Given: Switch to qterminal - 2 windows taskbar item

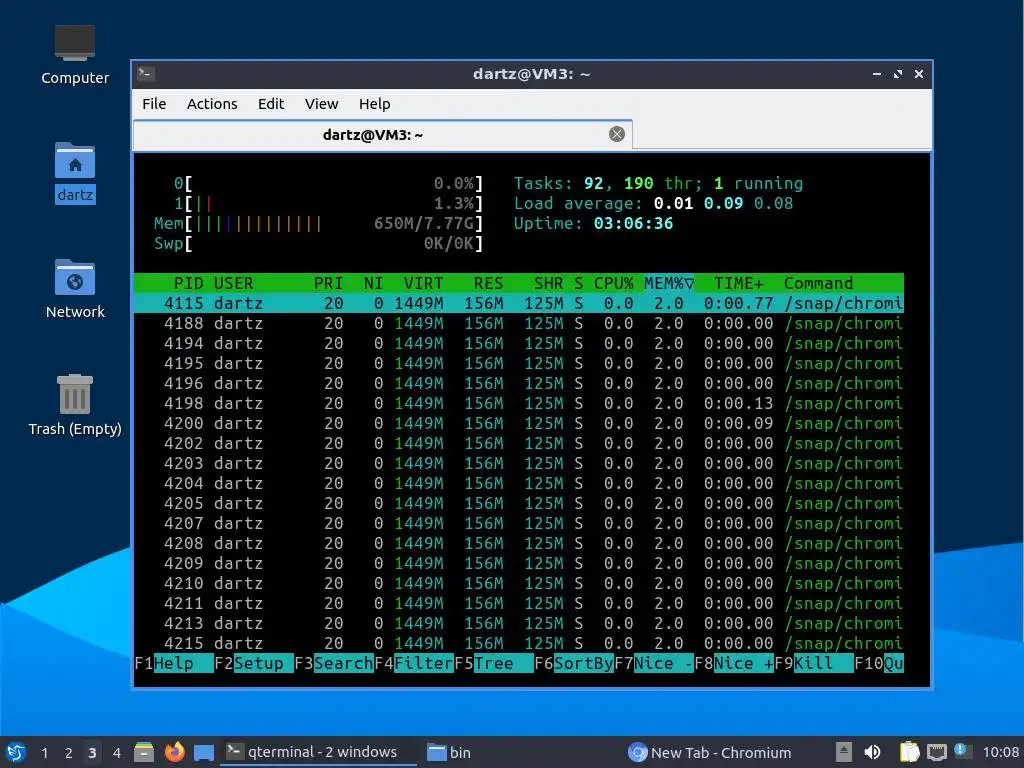Looking at the screenshot, I should (319, 752).
